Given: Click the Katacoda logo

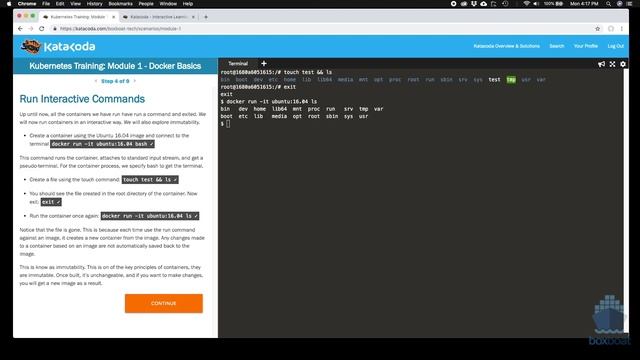Looking at the screenshot, I should tap(58, 47).
